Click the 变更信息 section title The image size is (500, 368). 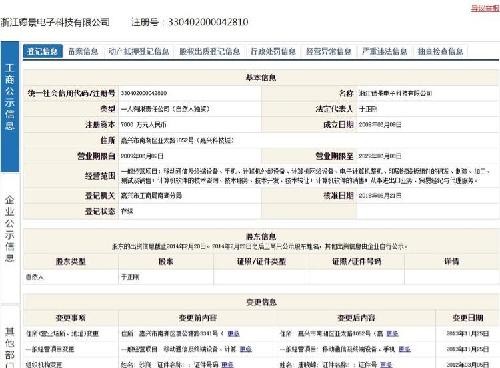[261, 302]
